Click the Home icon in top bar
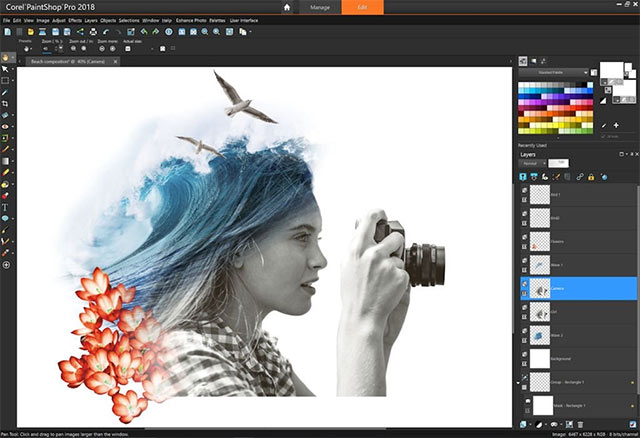This screenshot has width=640, height=438. click(287, 7)
